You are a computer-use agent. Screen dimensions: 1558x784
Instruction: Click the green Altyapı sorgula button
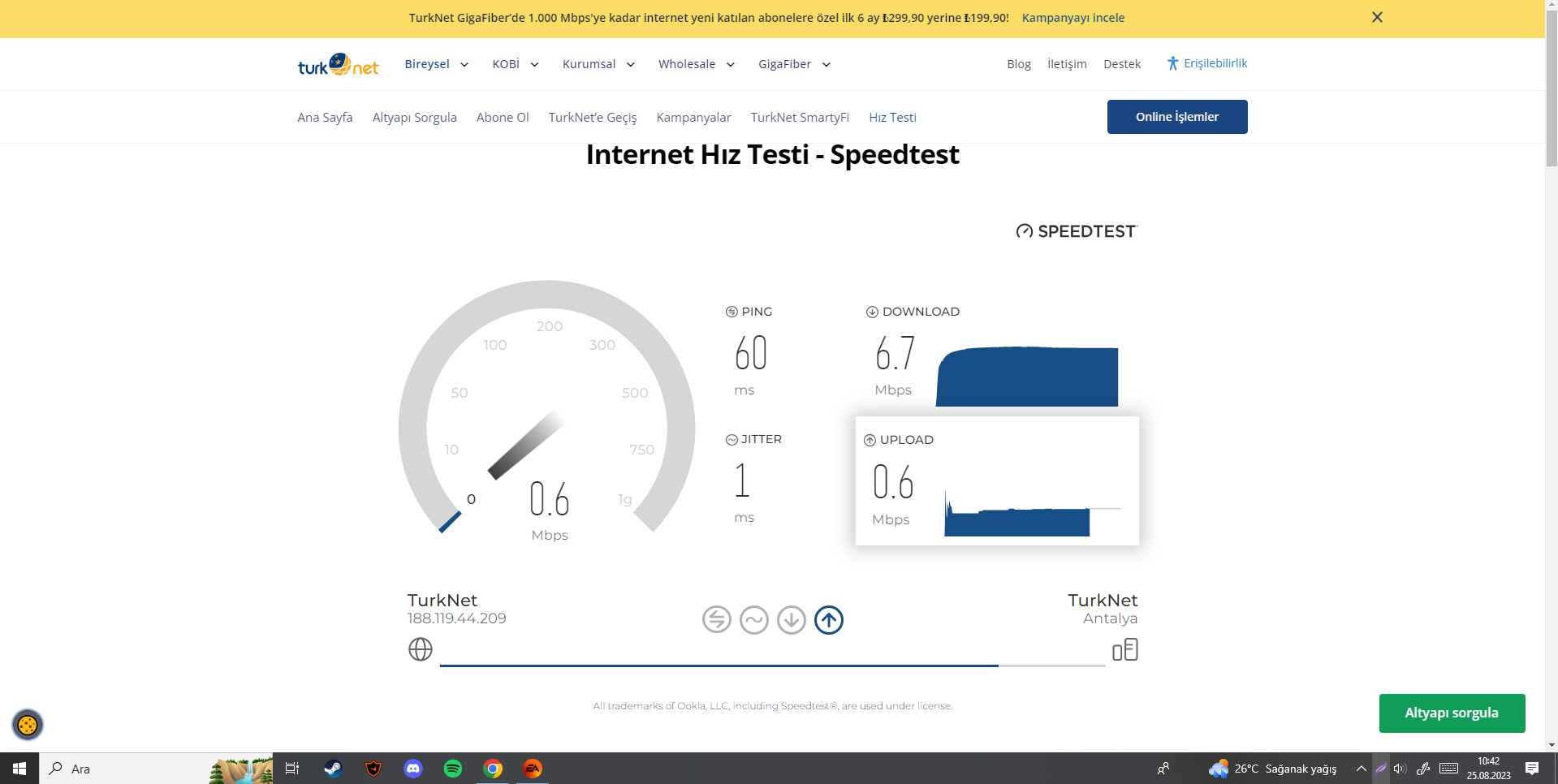[x=1452, y=713]
